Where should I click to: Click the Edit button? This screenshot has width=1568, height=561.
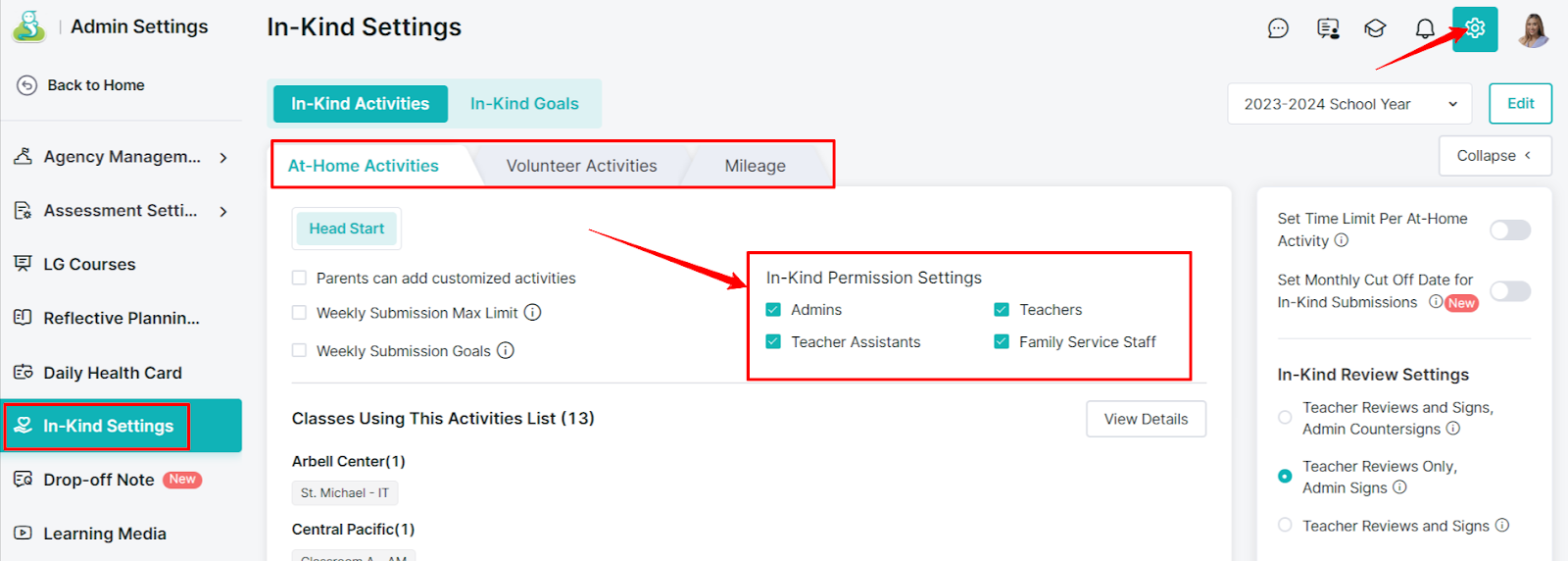(x=1520, y=103)
